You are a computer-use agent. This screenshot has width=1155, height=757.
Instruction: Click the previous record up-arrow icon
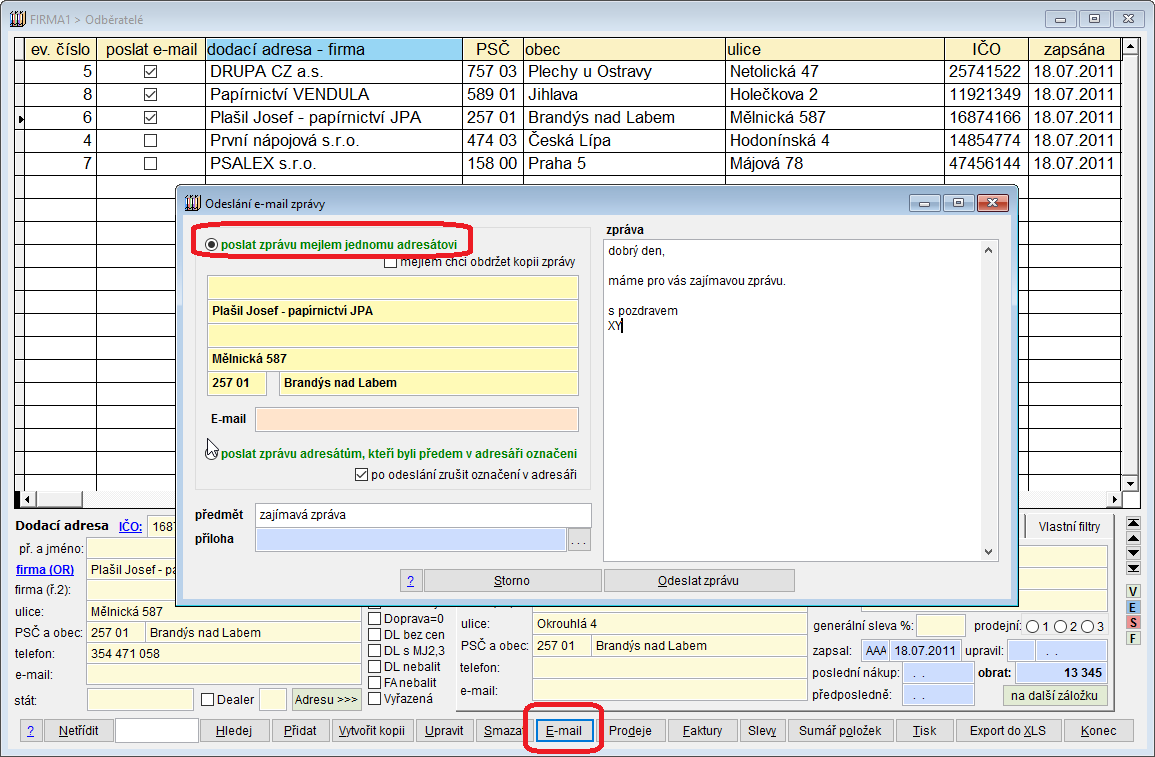pyautogui.click(x=1133, y=538)
